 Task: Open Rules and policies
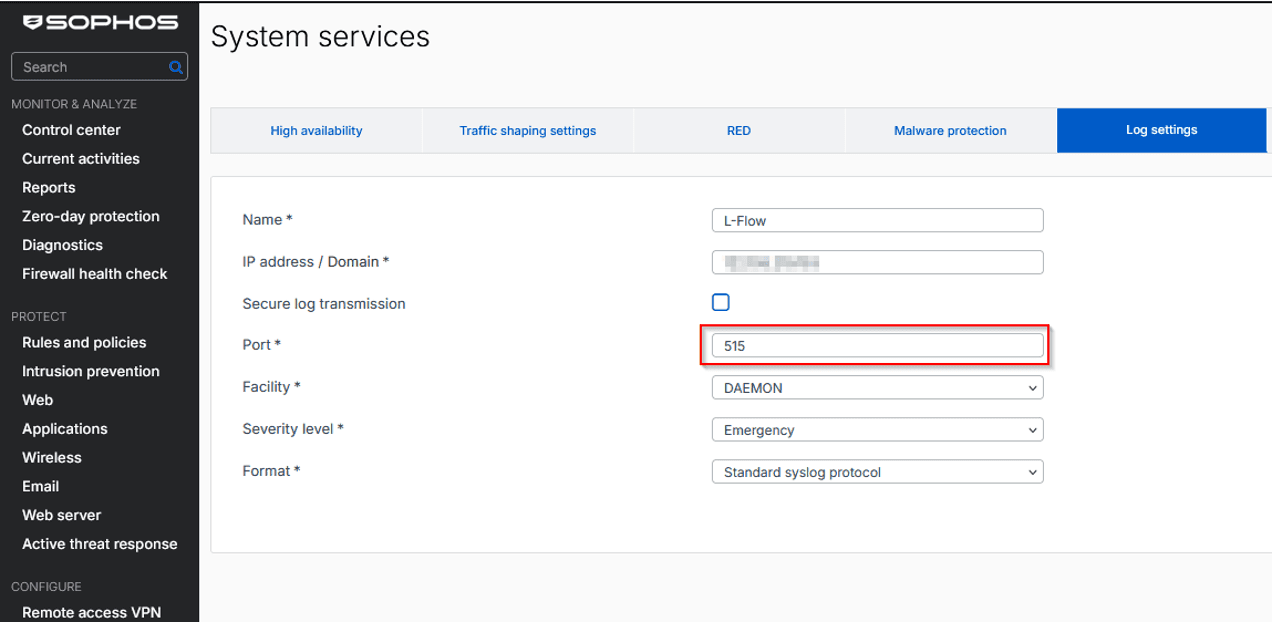(x=84, y=342)
